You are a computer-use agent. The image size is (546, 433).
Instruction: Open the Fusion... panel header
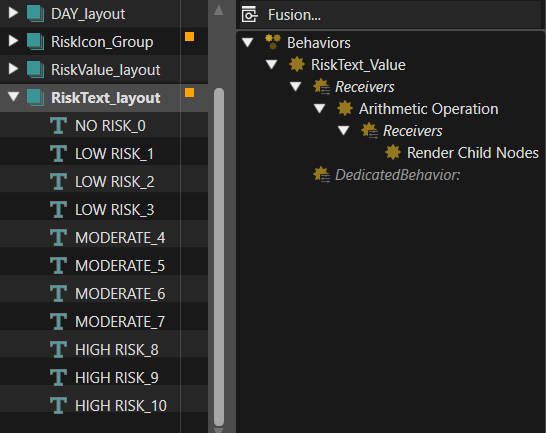coord(389,15)
